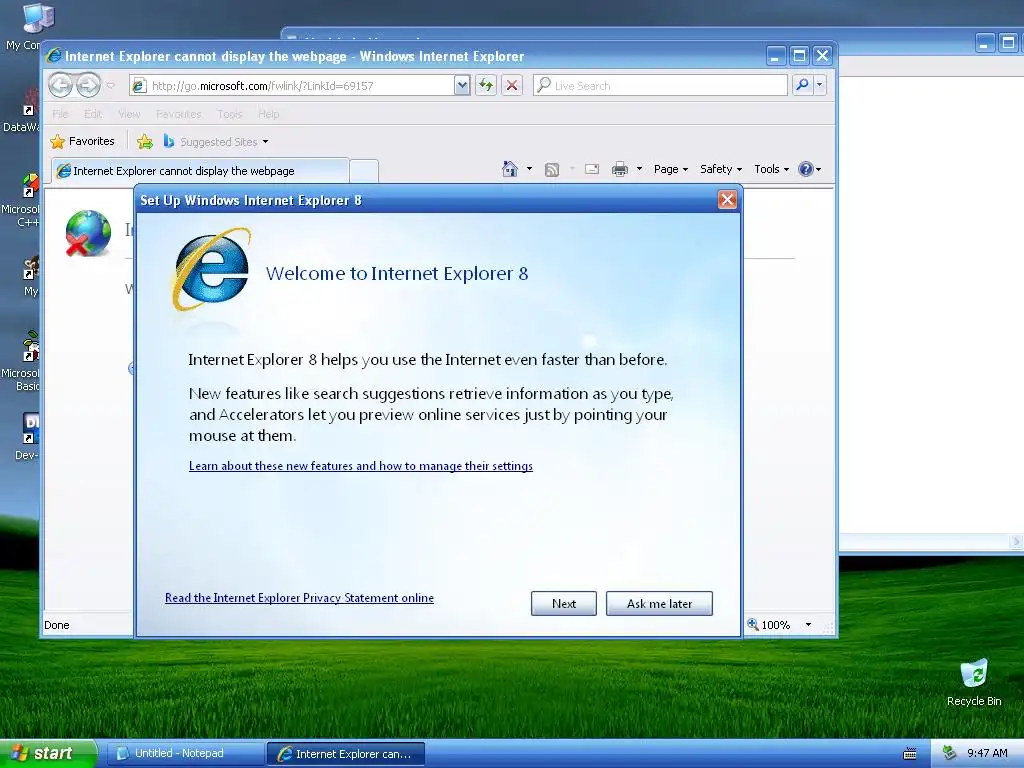
Task: Open the Recycle Bin desktop icon
Action: [974, 682]
